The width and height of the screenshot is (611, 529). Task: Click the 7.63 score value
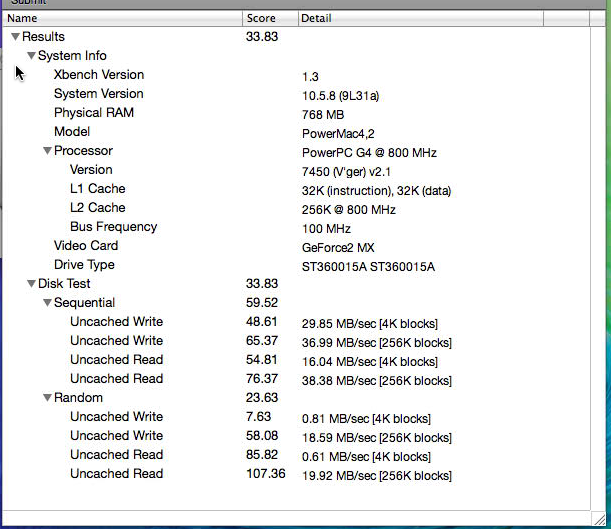coord(258,417)
